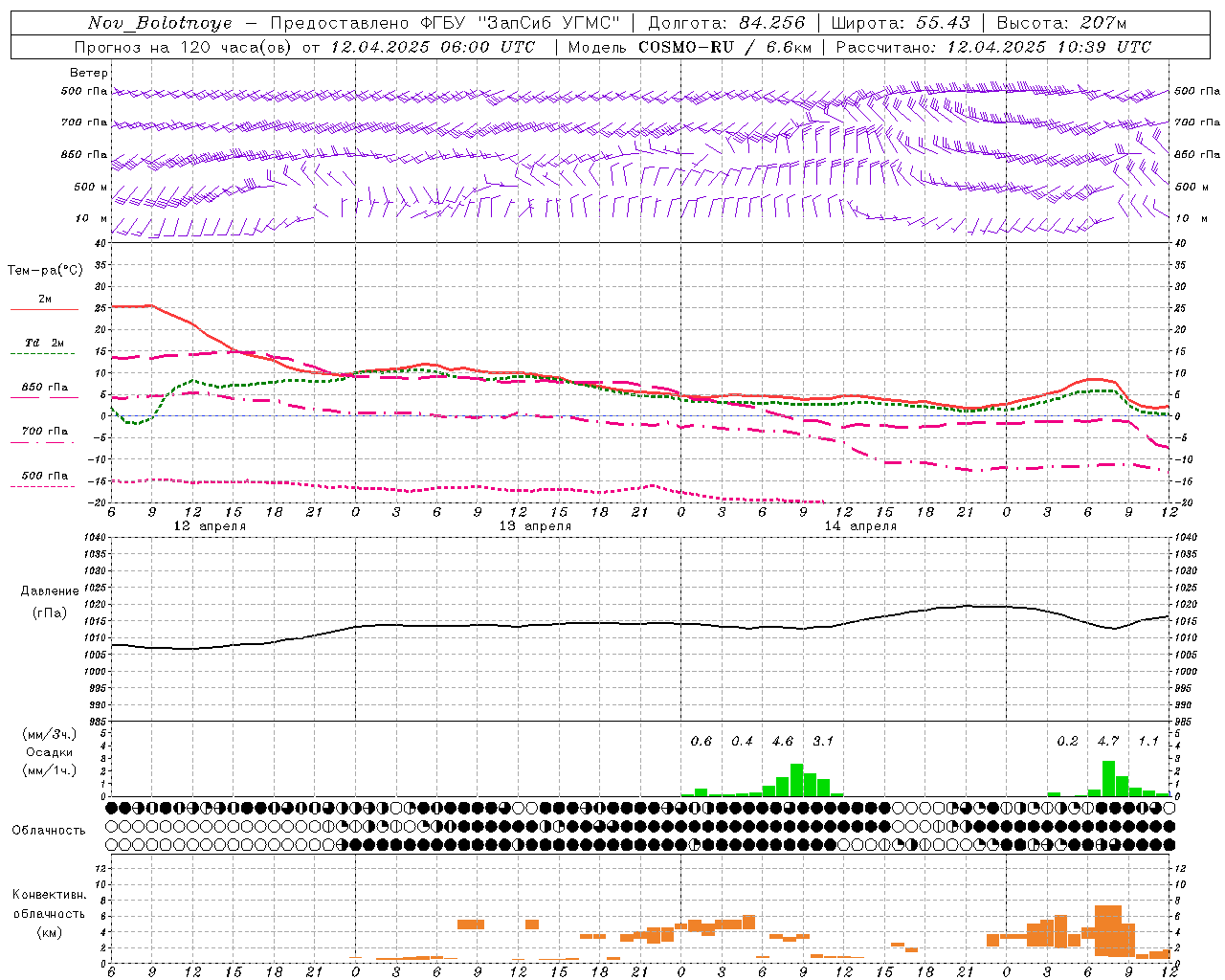Click the Td 2м dew point legend label
This screenshot has height=980, width=1225.
(44, 343)
